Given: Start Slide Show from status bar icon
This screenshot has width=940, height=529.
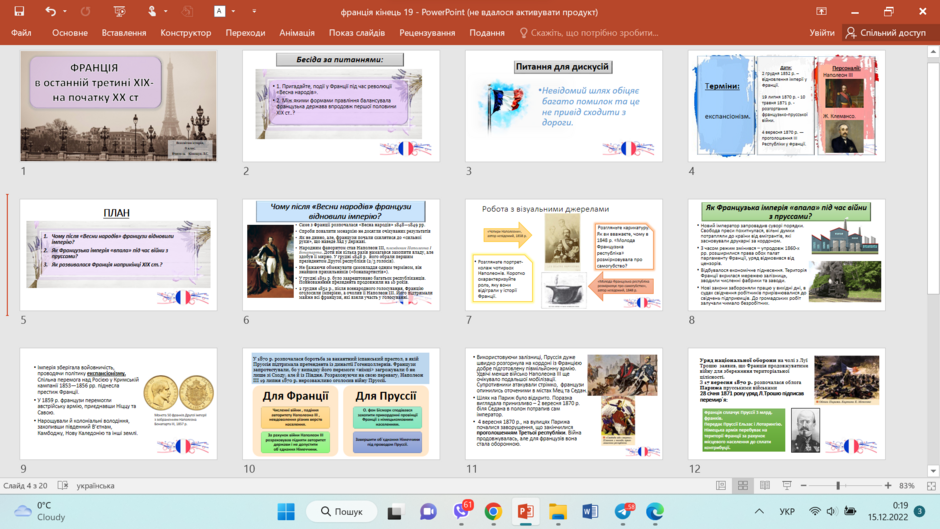Looking at the screenshot, I should pyautogui.click(x=787, y=485).
